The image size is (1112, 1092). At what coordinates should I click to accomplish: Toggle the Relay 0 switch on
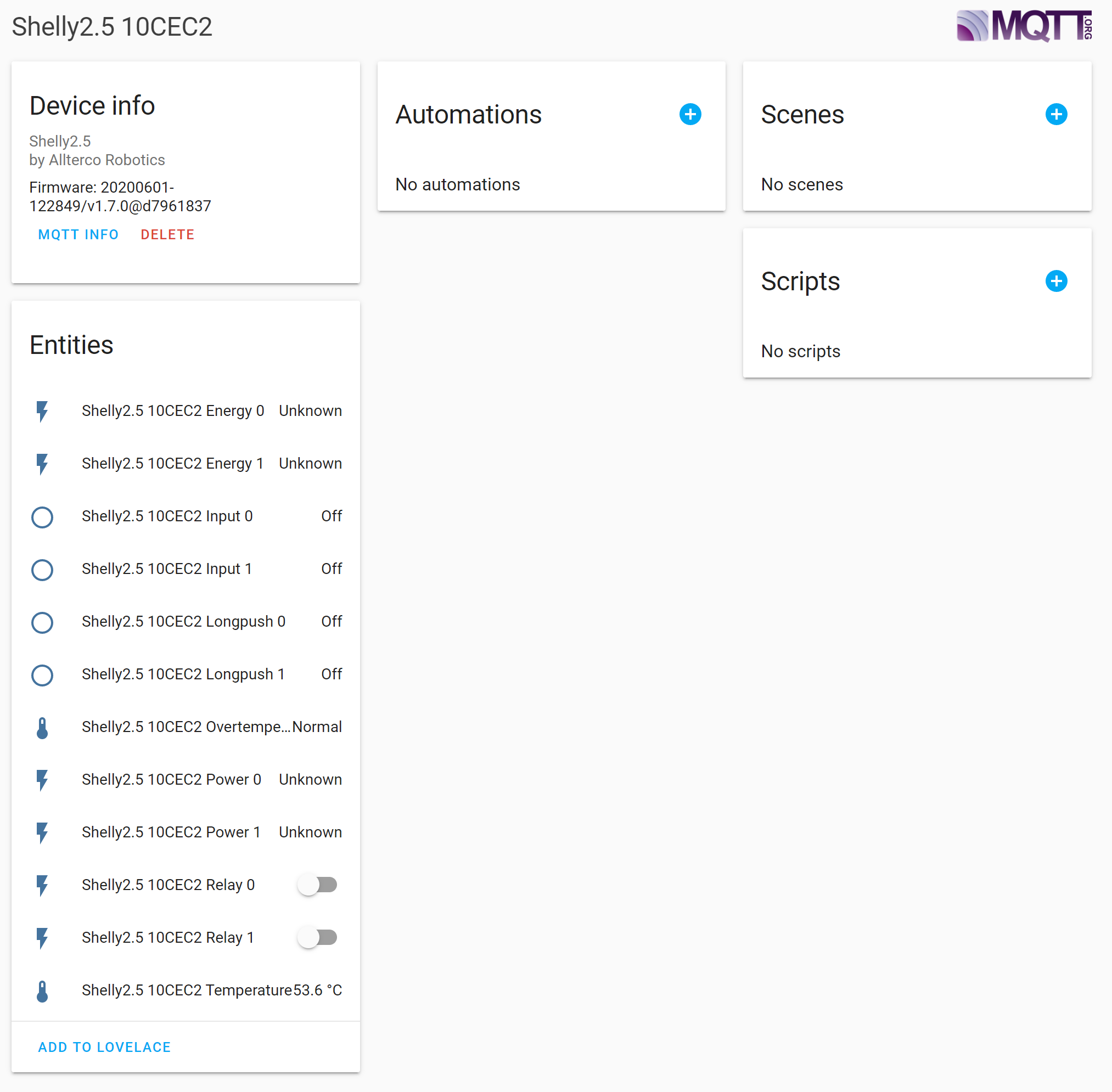pyautogui.click(x=317, y=885)
